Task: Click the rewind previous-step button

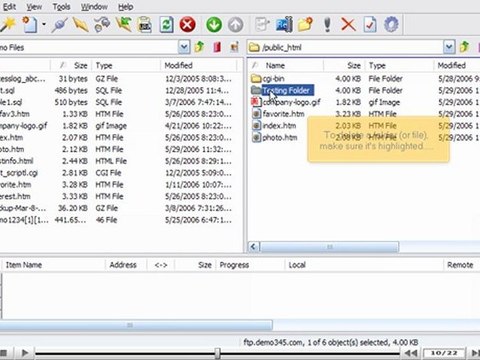Action: pyautogui.click(x=411, y=353)
